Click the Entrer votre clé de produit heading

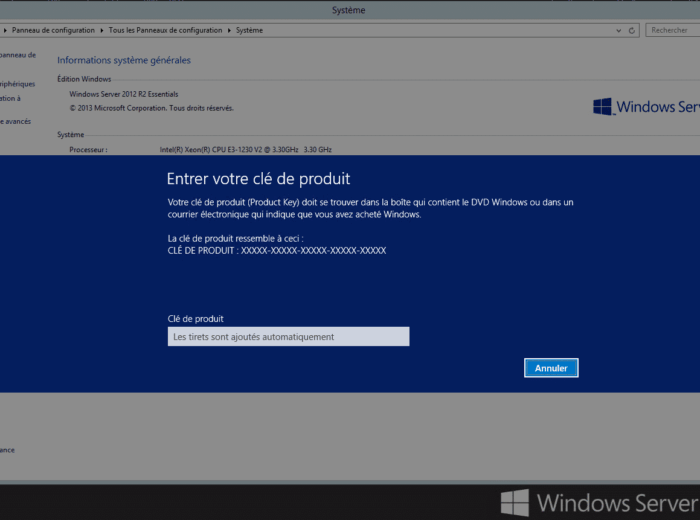(x=258, y=179)
